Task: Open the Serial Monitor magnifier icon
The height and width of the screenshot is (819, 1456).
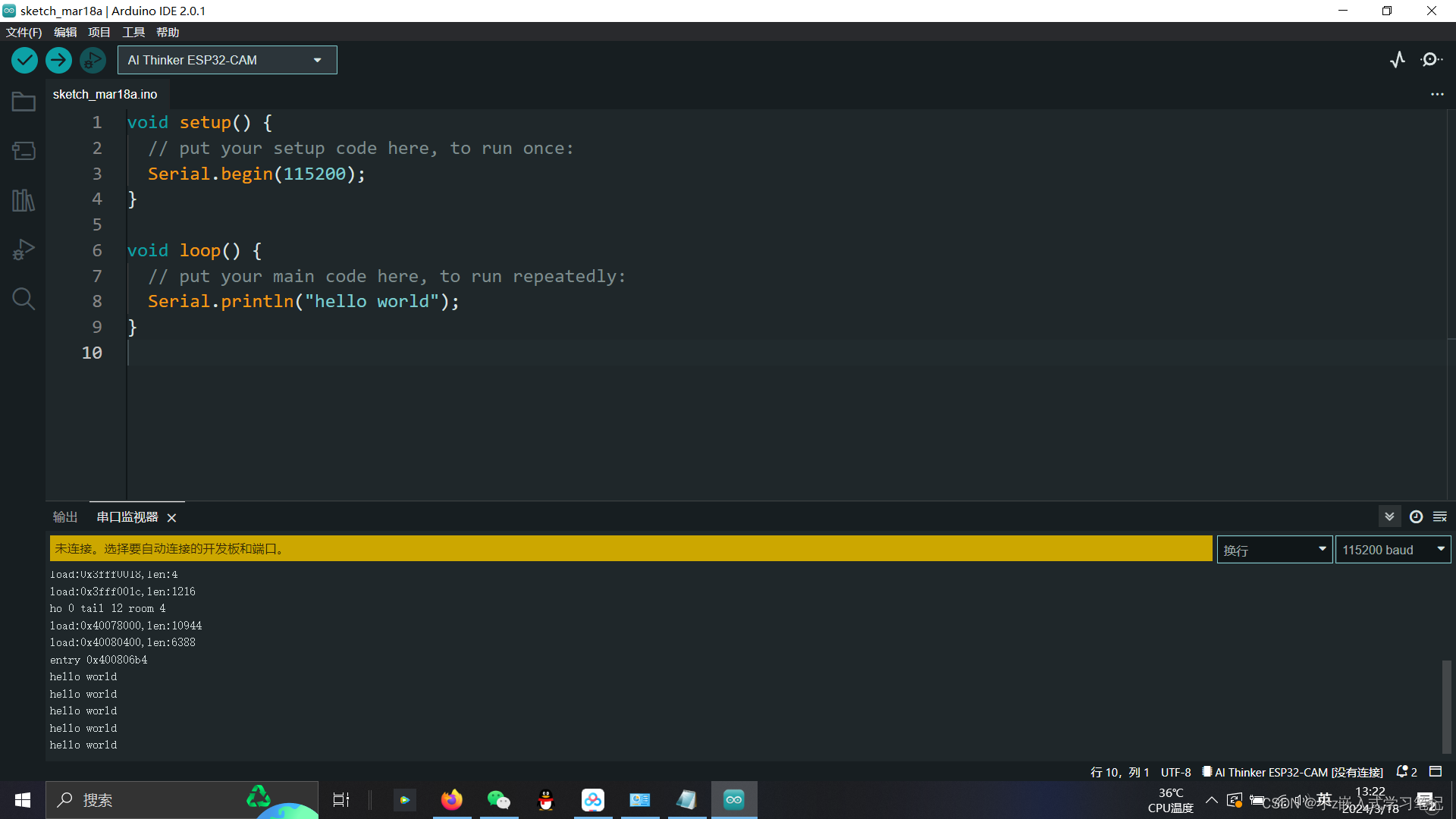Action: tap(1431, 60)
